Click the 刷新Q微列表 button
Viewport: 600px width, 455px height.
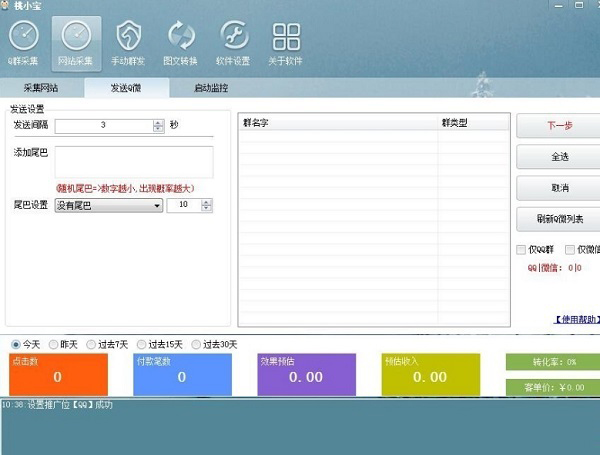(559, 219)
